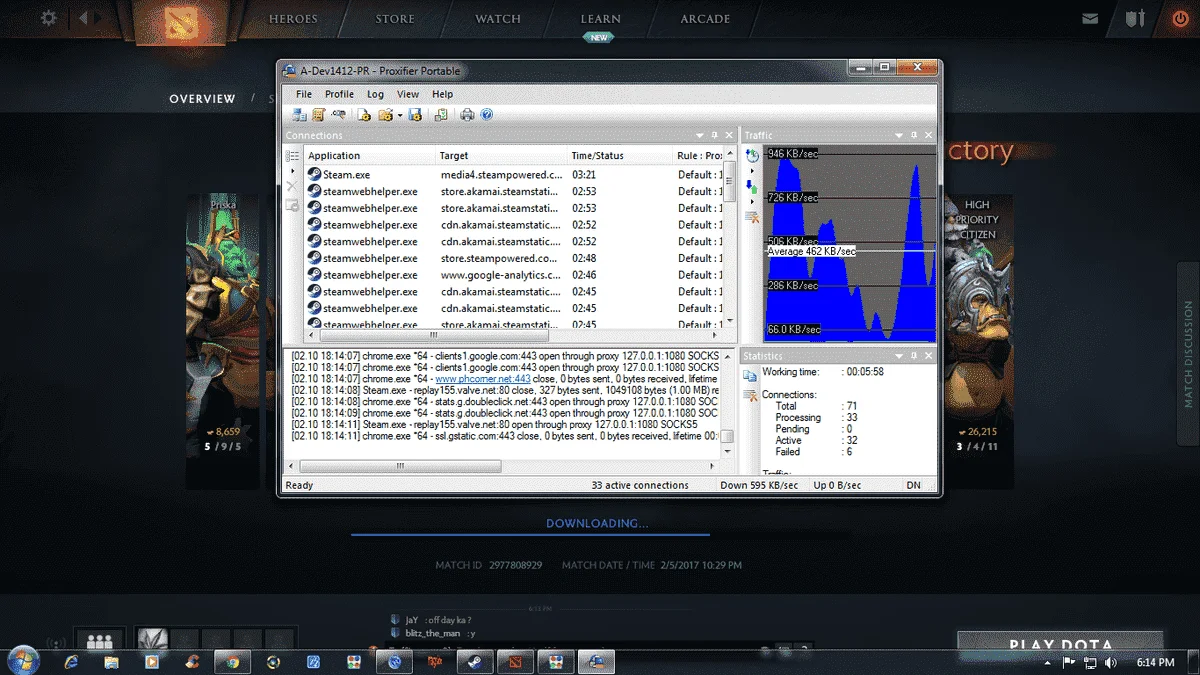Click the Traffic panel clock icon
1200x675 pixels.
pos(752,156)
